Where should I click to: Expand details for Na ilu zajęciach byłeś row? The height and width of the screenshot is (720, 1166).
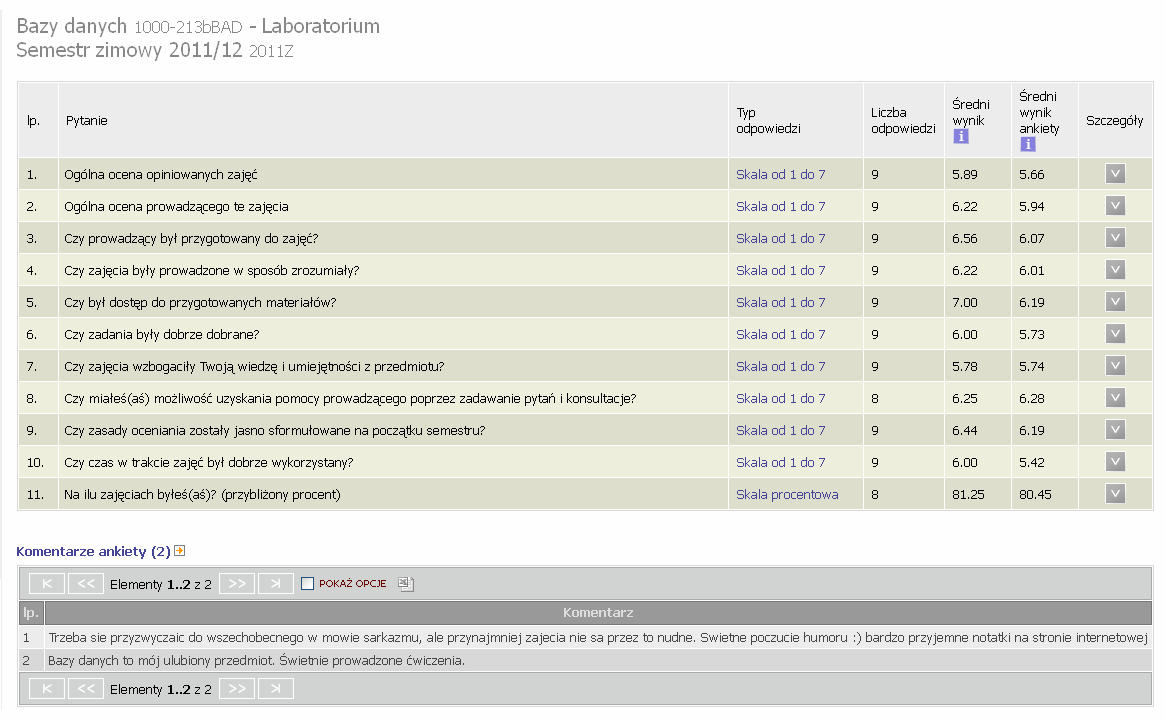1115,494
